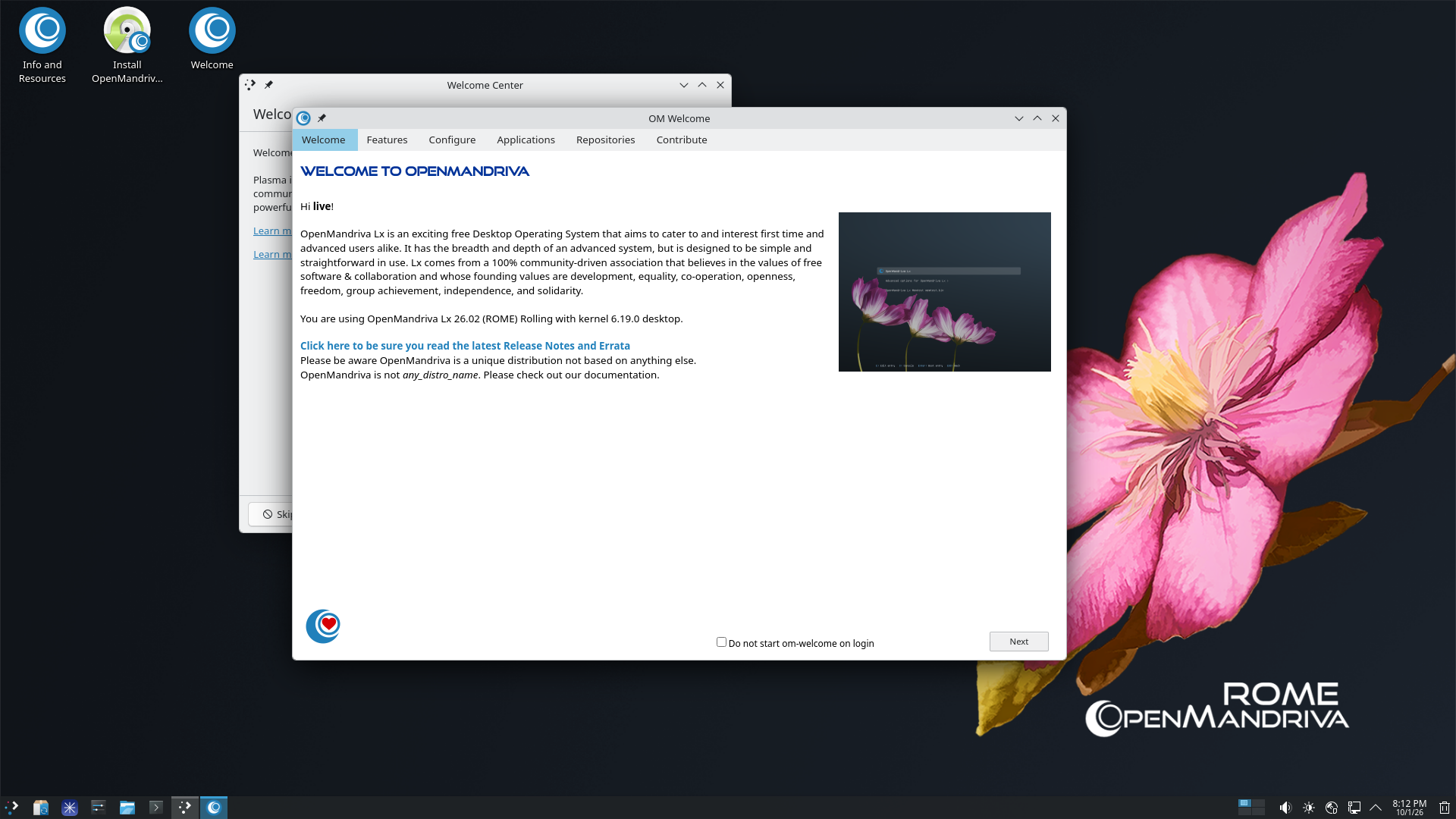The height and width of the screenshot is (819, 1456).
Task: Open the Release Notes and Errata link
Action: pyautogui.click(x=465, y=346)
